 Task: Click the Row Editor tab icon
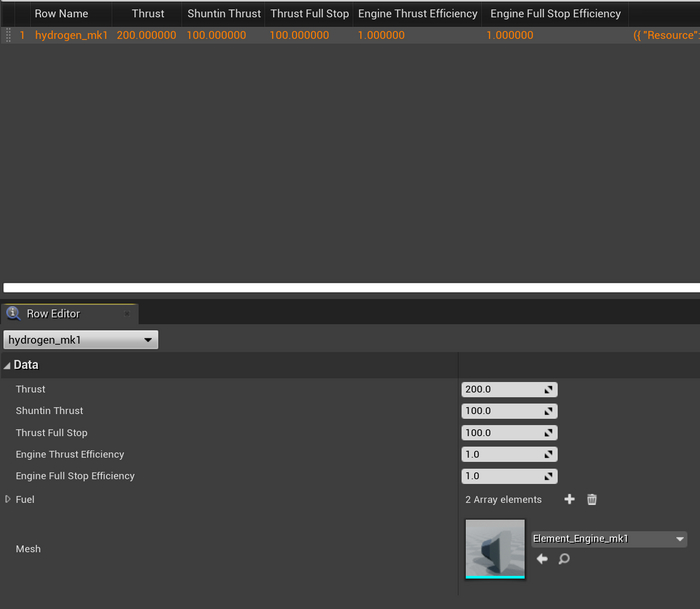pos(14,313)
